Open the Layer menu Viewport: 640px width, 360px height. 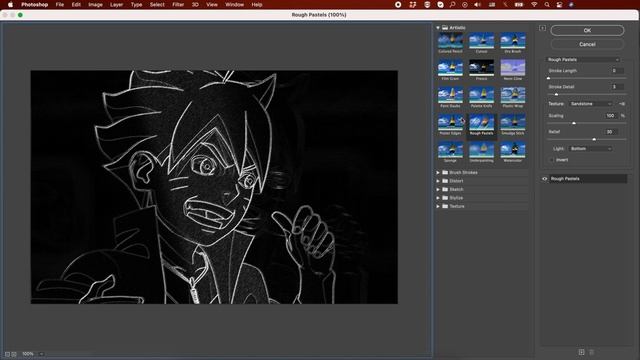116,4
